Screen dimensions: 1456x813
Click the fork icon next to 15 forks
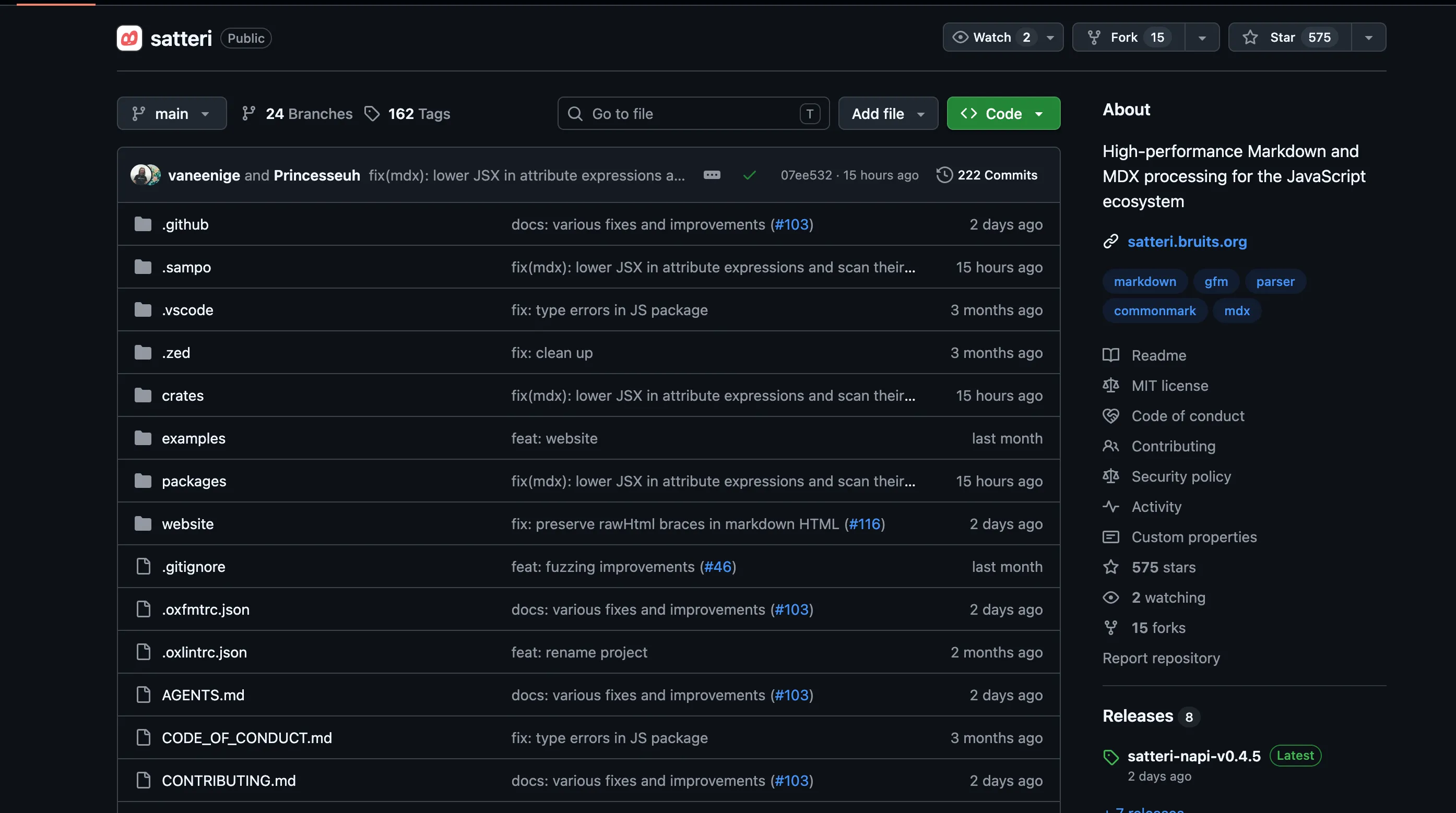click(1110, 627)
